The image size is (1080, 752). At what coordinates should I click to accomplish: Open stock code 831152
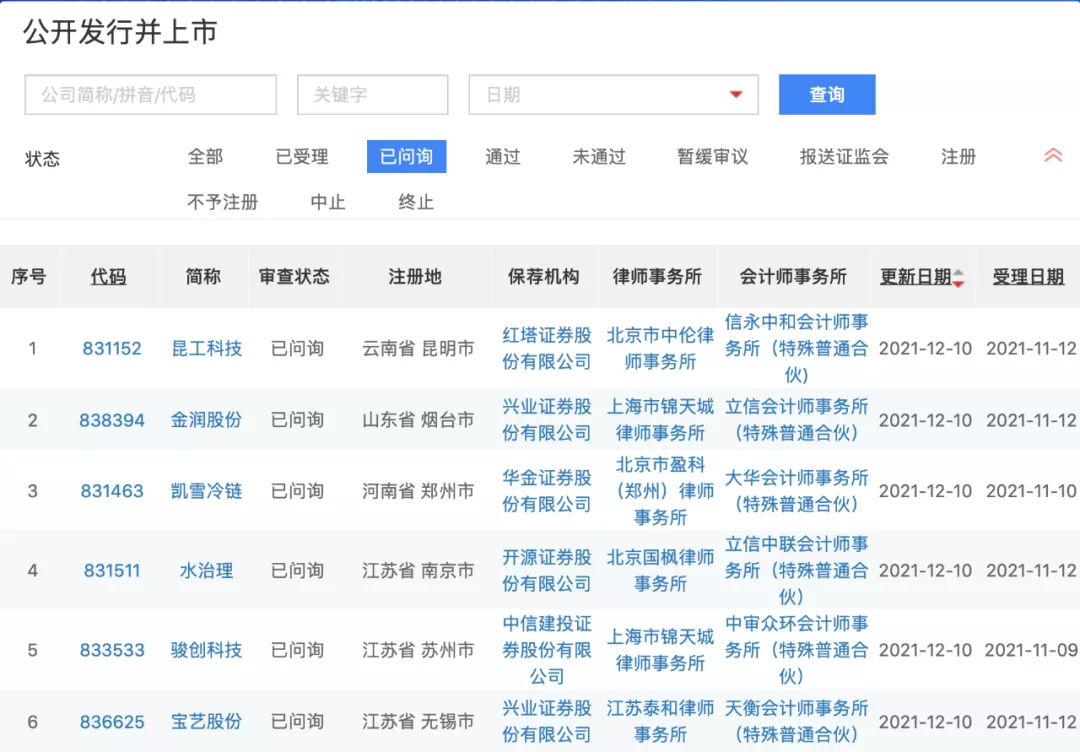[x=112, y=348]
